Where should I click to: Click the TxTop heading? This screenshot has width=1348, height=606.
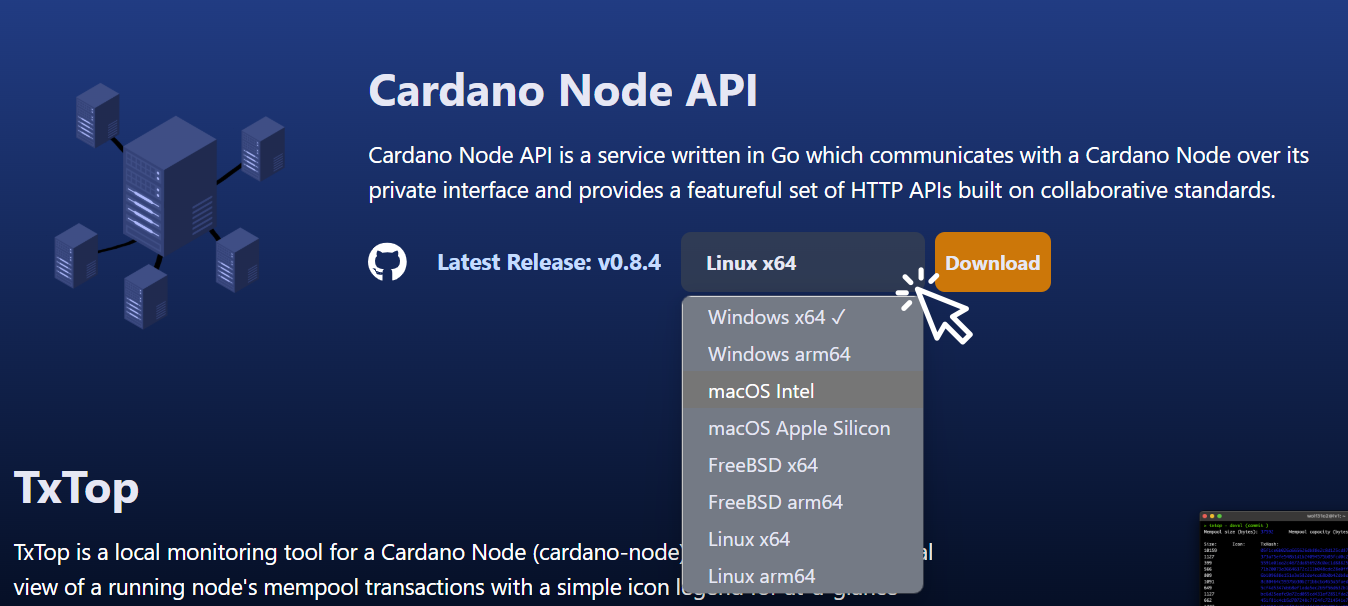[x=76, y=488]
